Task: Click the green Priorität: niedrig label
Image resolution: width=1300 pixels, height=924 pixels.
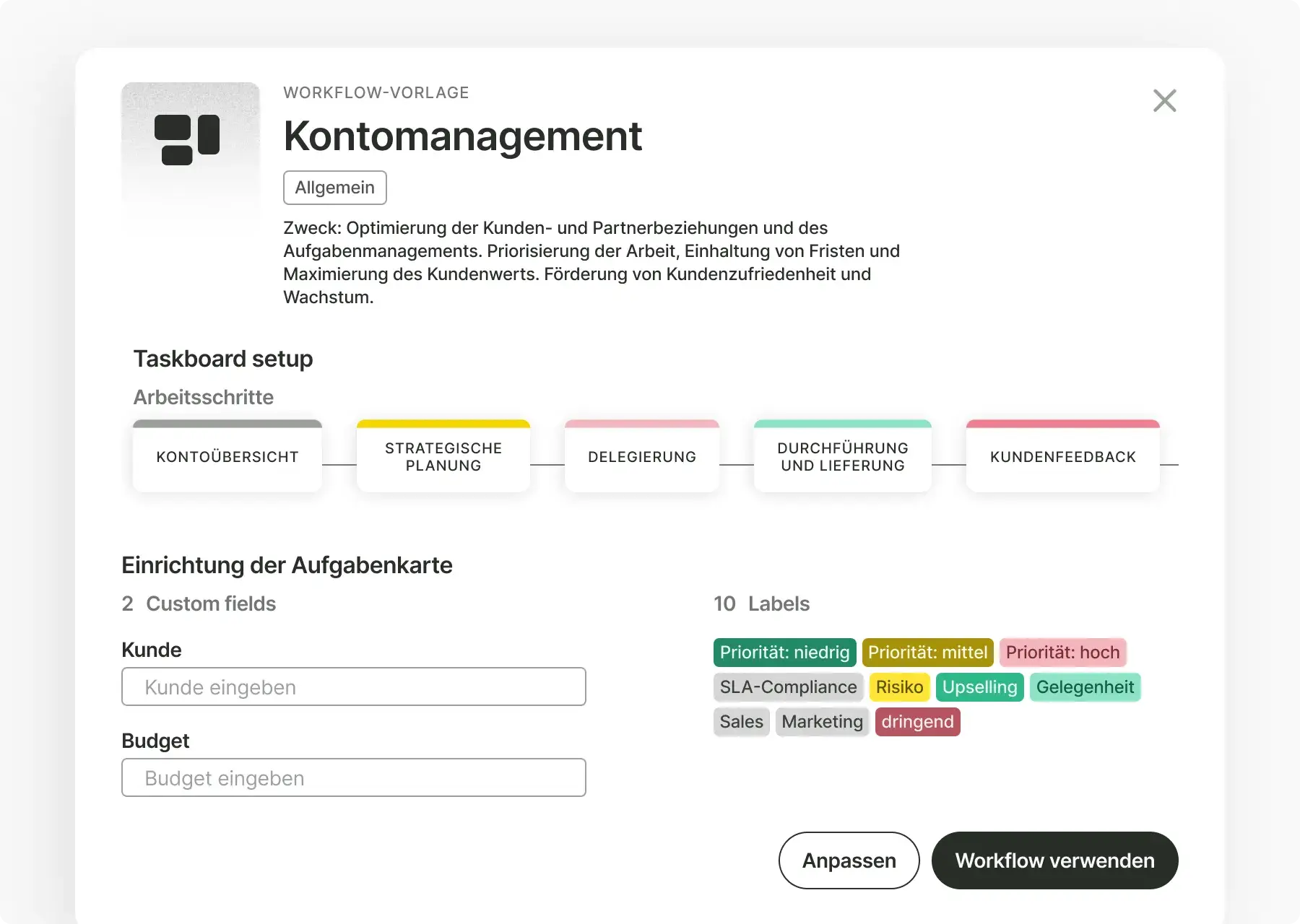Action: pyautogui.click(x=784, y=653)
